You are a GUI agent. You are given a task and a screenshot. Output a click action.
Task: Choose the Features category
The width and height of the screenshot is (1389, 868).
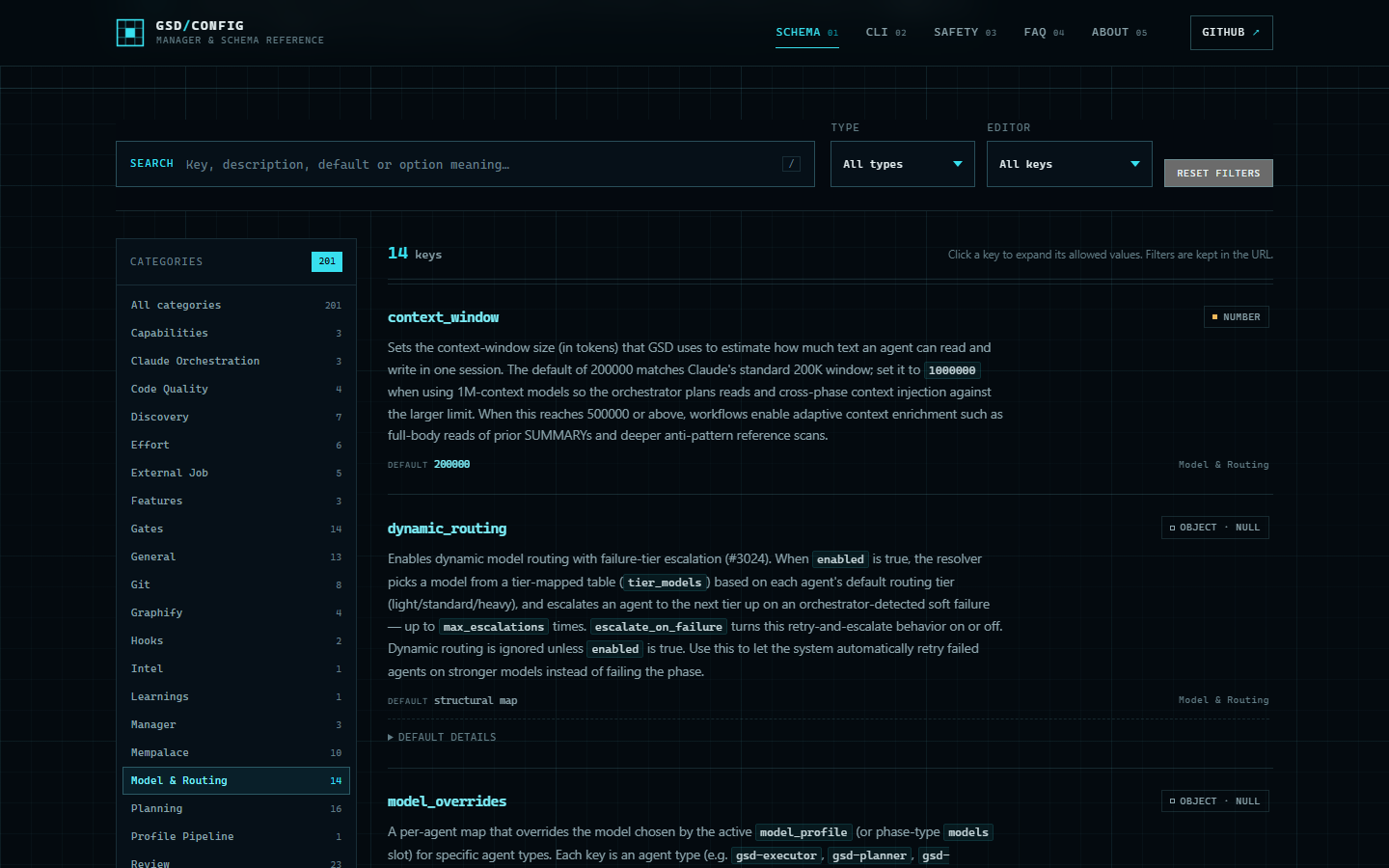(x=236, y=501)
